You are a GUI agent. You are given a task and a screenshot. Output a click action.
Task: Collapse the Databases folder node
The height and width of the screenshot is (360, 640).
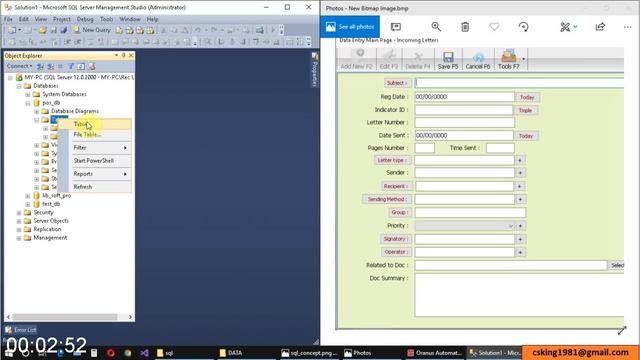19,86
